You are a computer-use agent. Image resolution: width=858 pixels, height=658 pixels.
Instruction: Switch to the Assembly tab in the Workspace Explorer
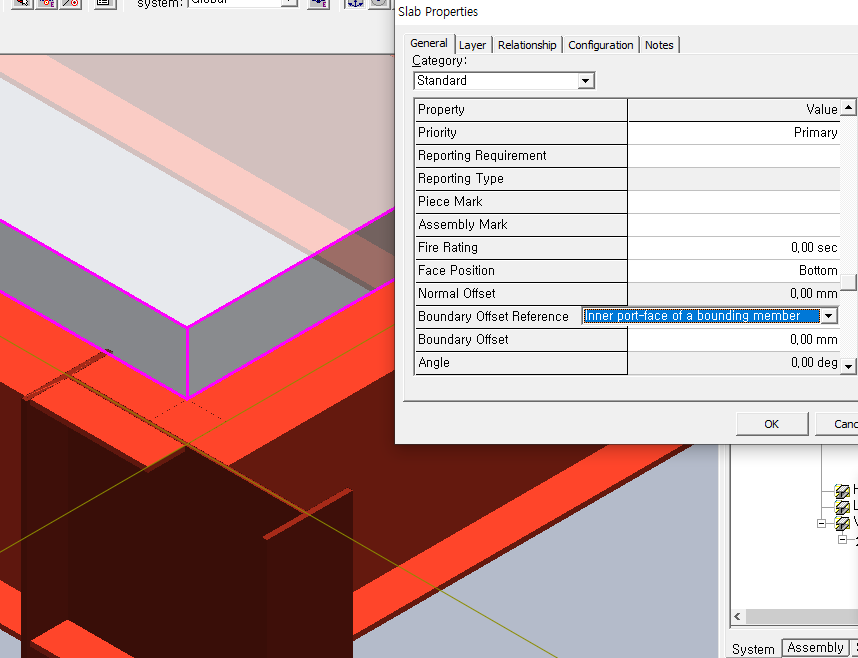tap(815, 648)
